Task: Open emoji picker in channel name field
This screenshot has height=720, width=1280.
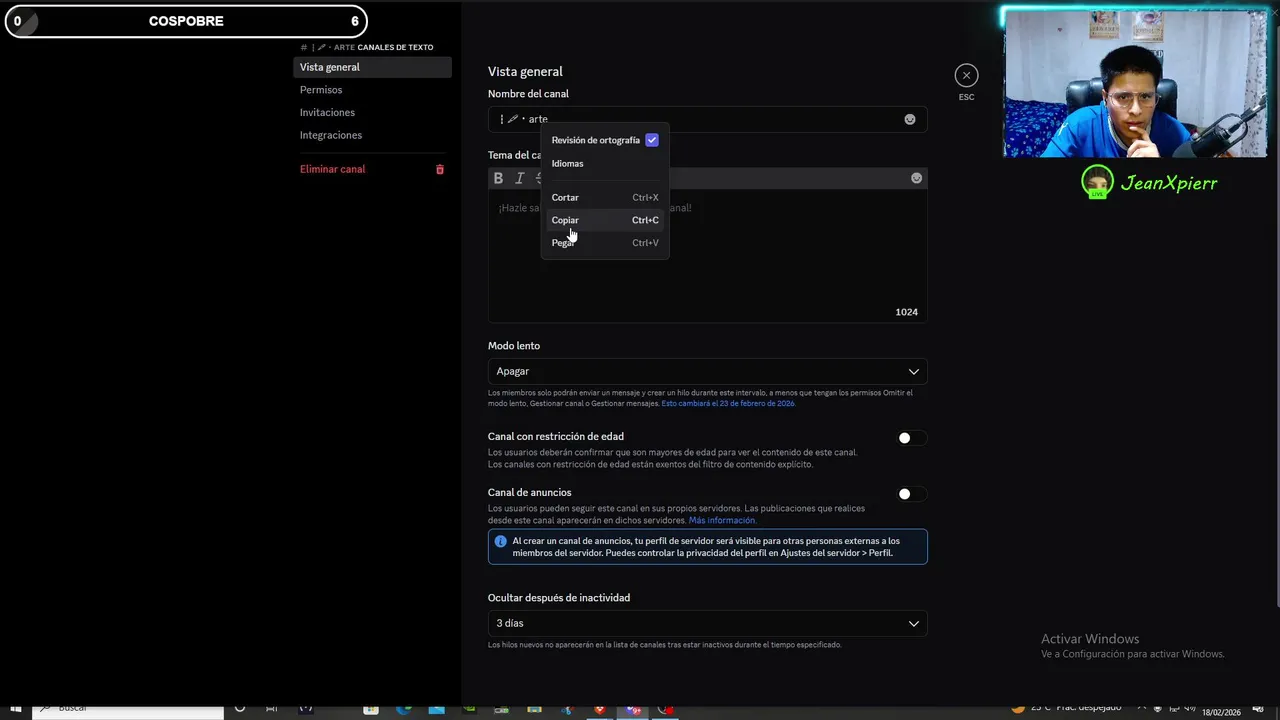Action: [910, 119]
